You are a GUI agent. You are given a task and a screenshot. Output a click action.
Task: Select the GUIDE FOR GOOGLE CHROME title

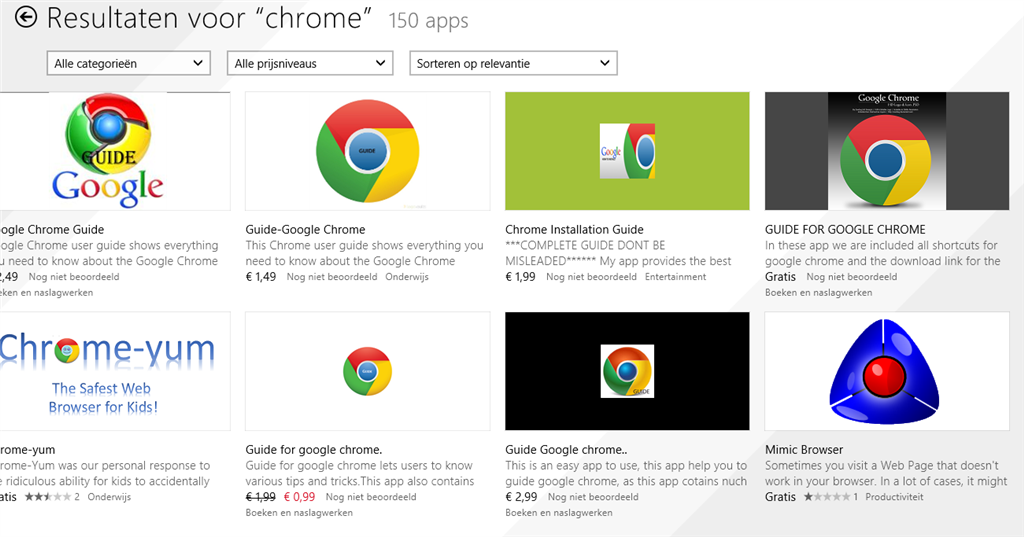click(845, 229)
